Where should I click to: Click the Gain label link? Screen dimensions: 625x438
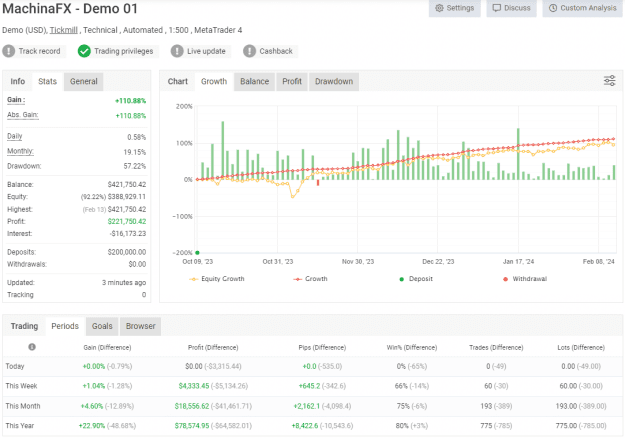tap(16, 100)
